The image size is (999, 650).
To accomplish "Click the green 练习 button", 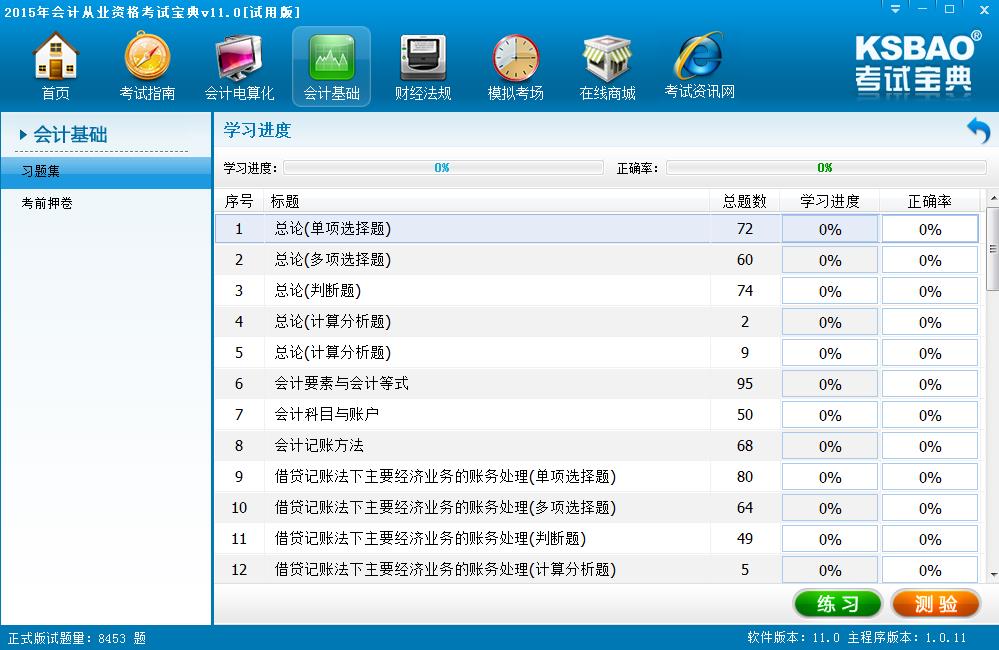I will [837, 604].
